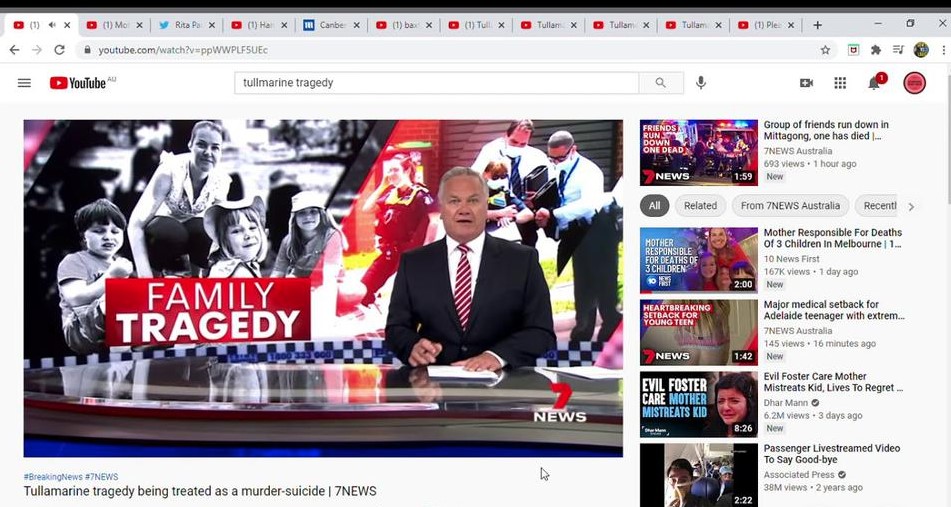Open notifications bell

874,83
